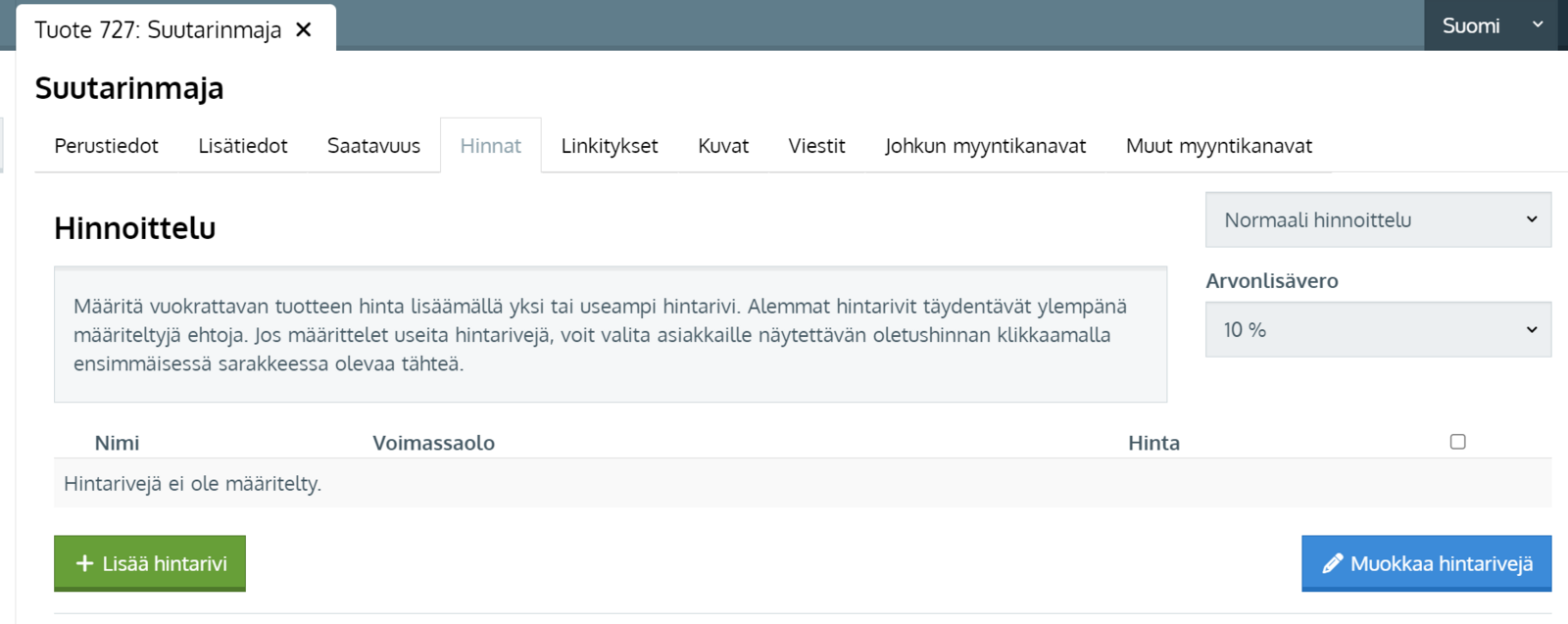Click the plus icon on Lisää hintarivi
The width and height of the screenshot is (1568, 624).
click(x=84, y=563)
